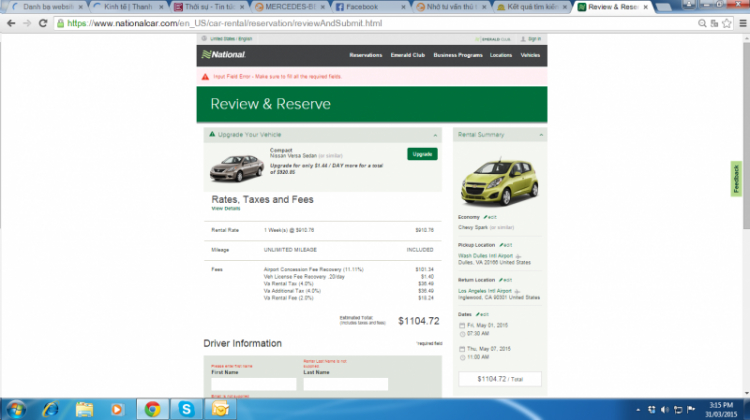Click the volume speaker icon in system tray
The height and width of the screenshot is (420, 750).
click(664, 409)
